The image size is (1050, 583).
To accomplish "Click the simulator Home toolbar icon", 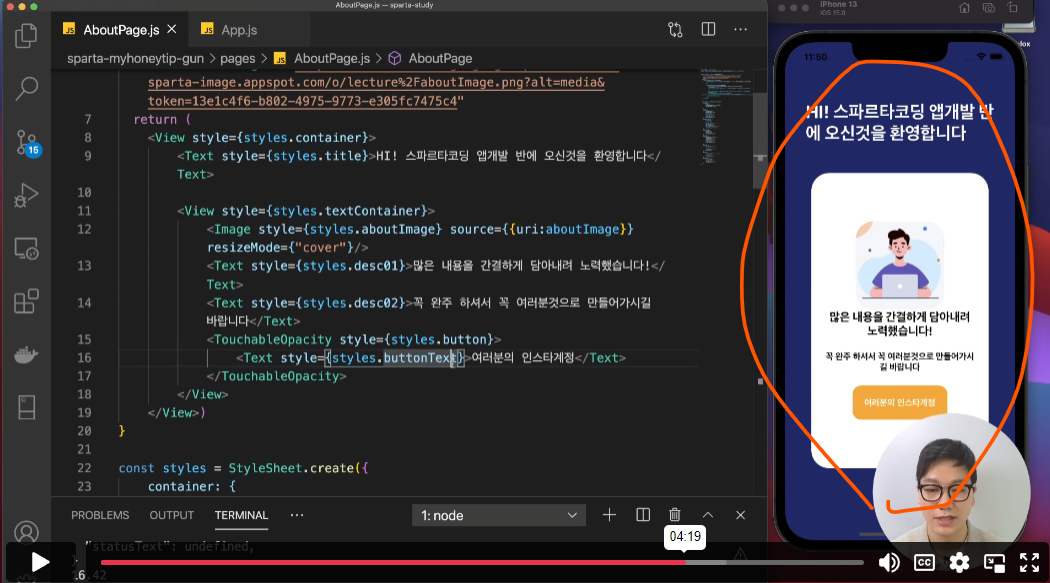I will [964, 8].
